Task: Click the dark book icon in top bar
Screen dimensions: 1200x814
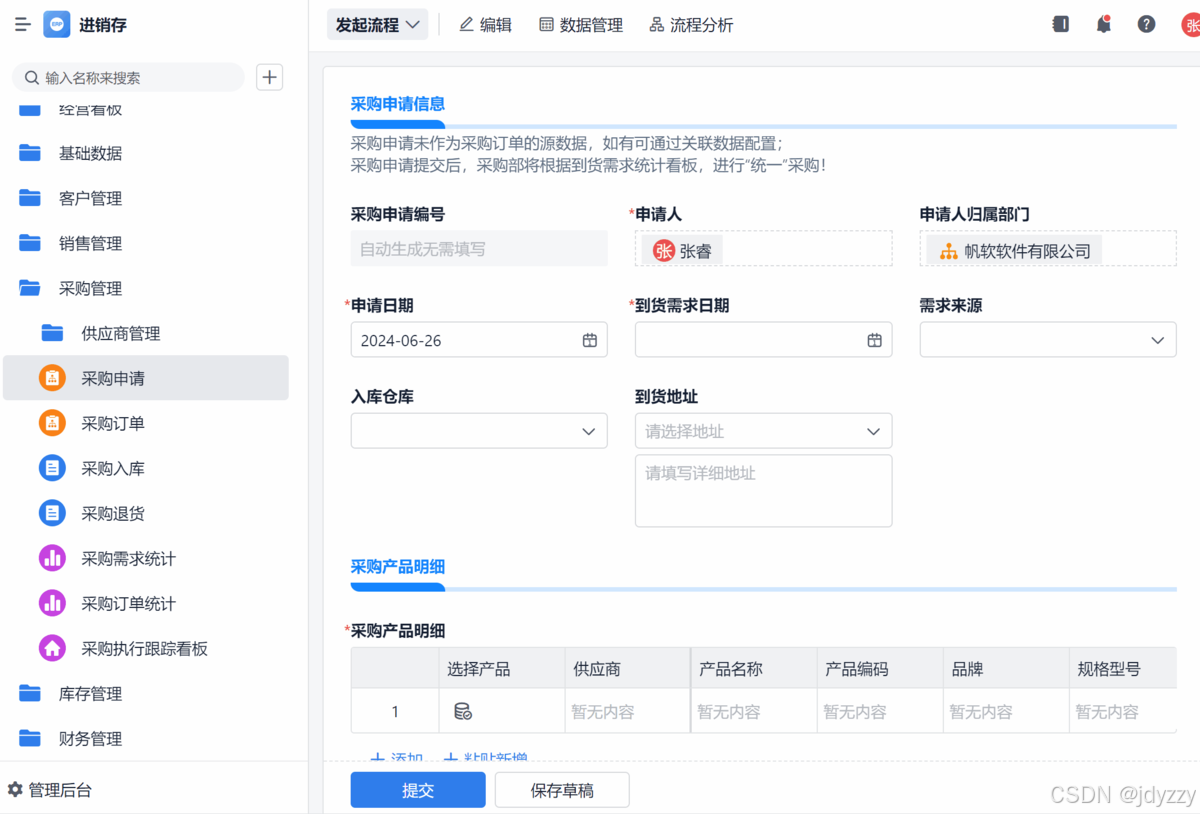Action: [1061, 25]
